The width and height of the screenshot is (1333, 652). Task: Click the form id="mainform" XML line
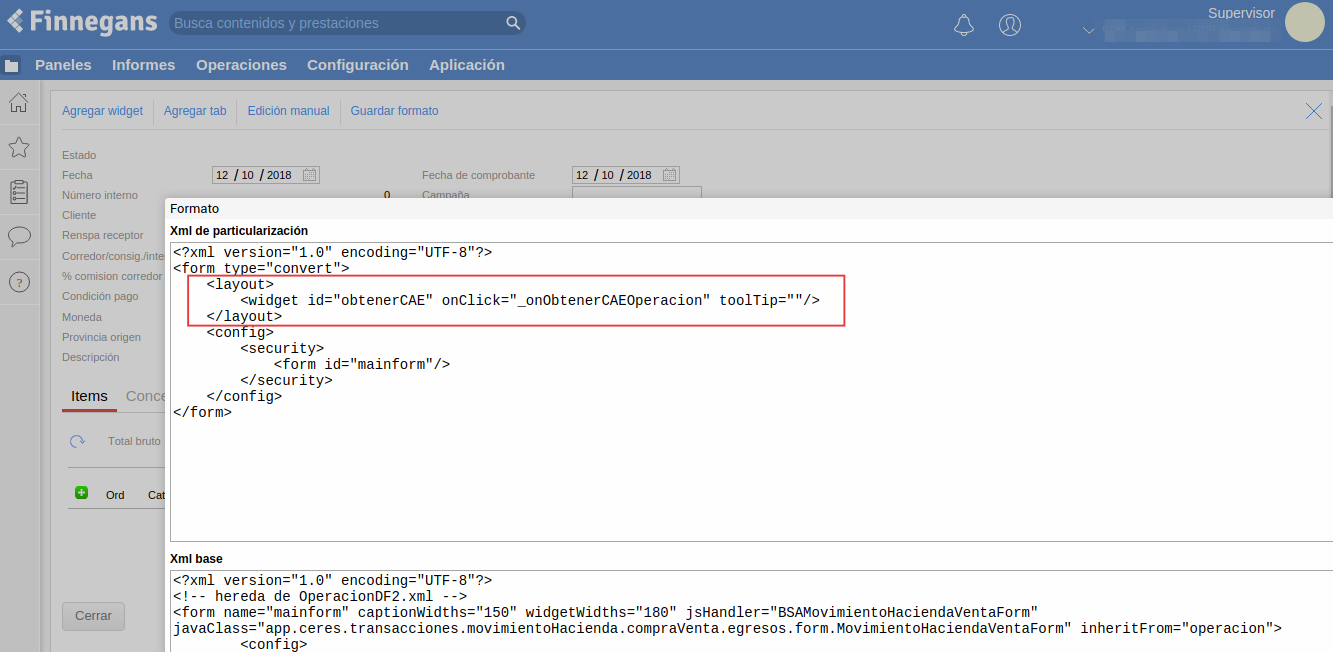362,364
